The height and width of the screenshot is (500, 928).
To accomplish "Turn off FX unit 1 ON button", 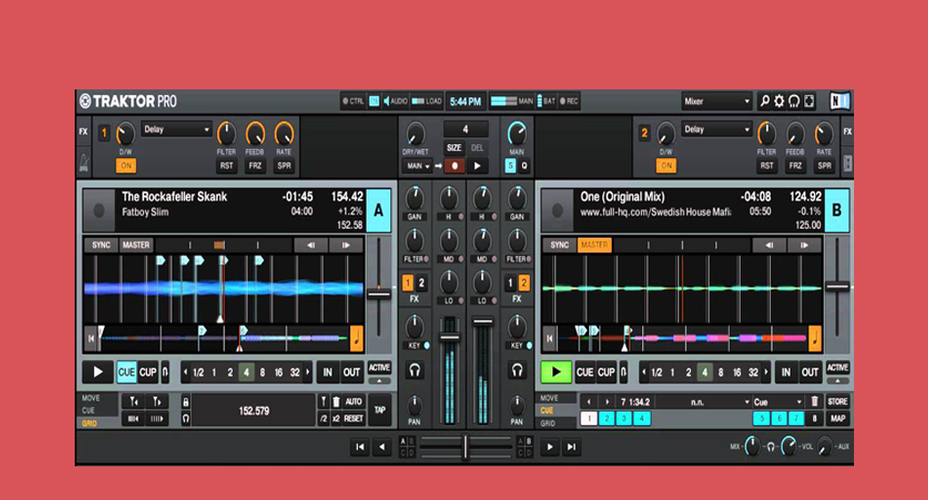I will click(125, 166).
